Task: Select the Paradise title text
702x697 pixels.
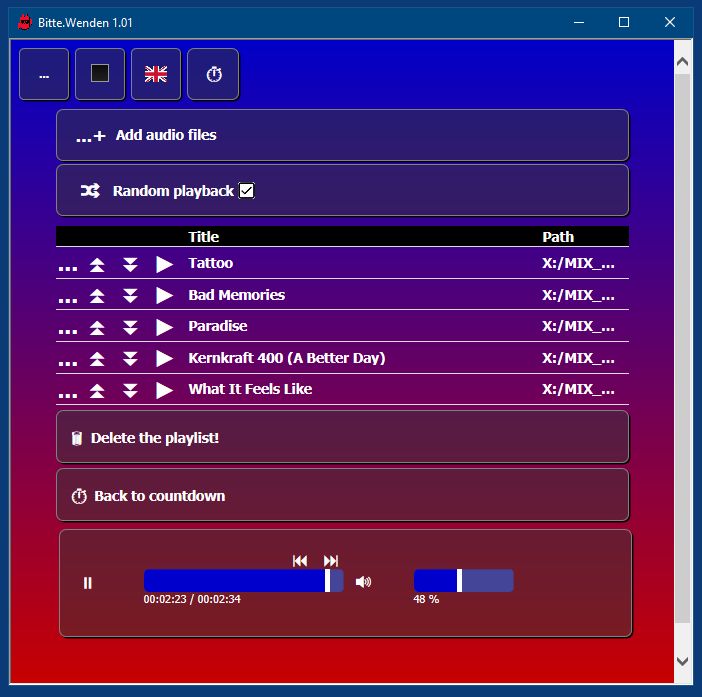Action: [x=218, y=326]
